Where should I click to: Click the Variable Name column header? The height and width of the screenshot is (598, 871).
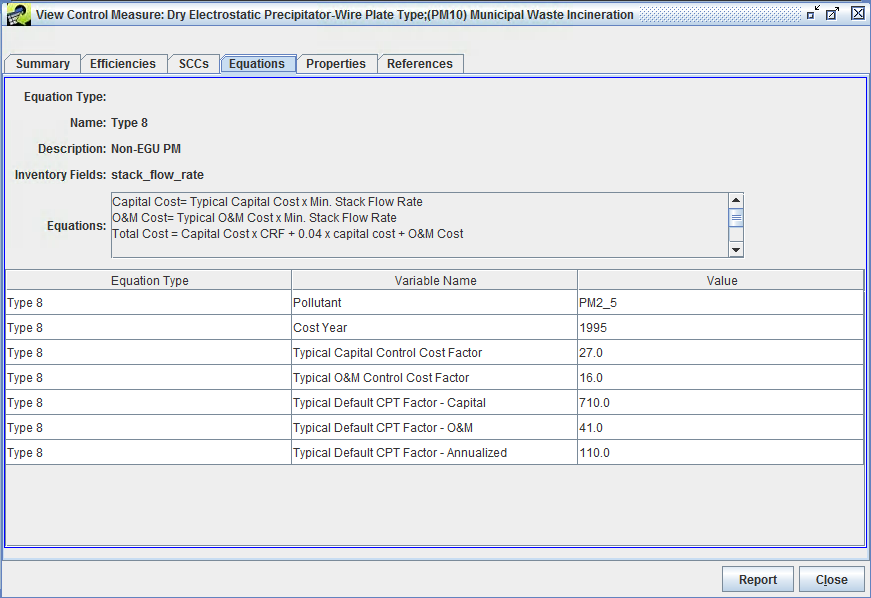(x=433, y=279)
